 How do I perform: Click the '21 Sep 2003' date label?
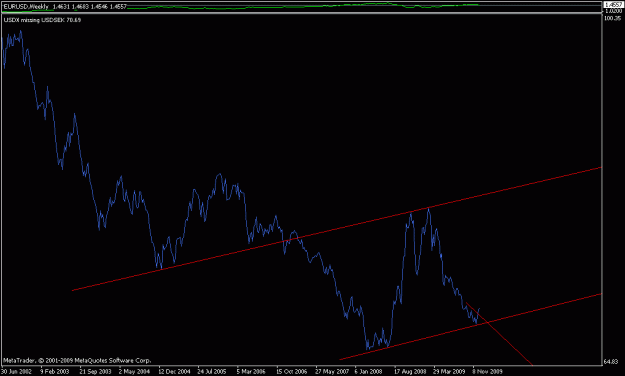coord(95,372)
